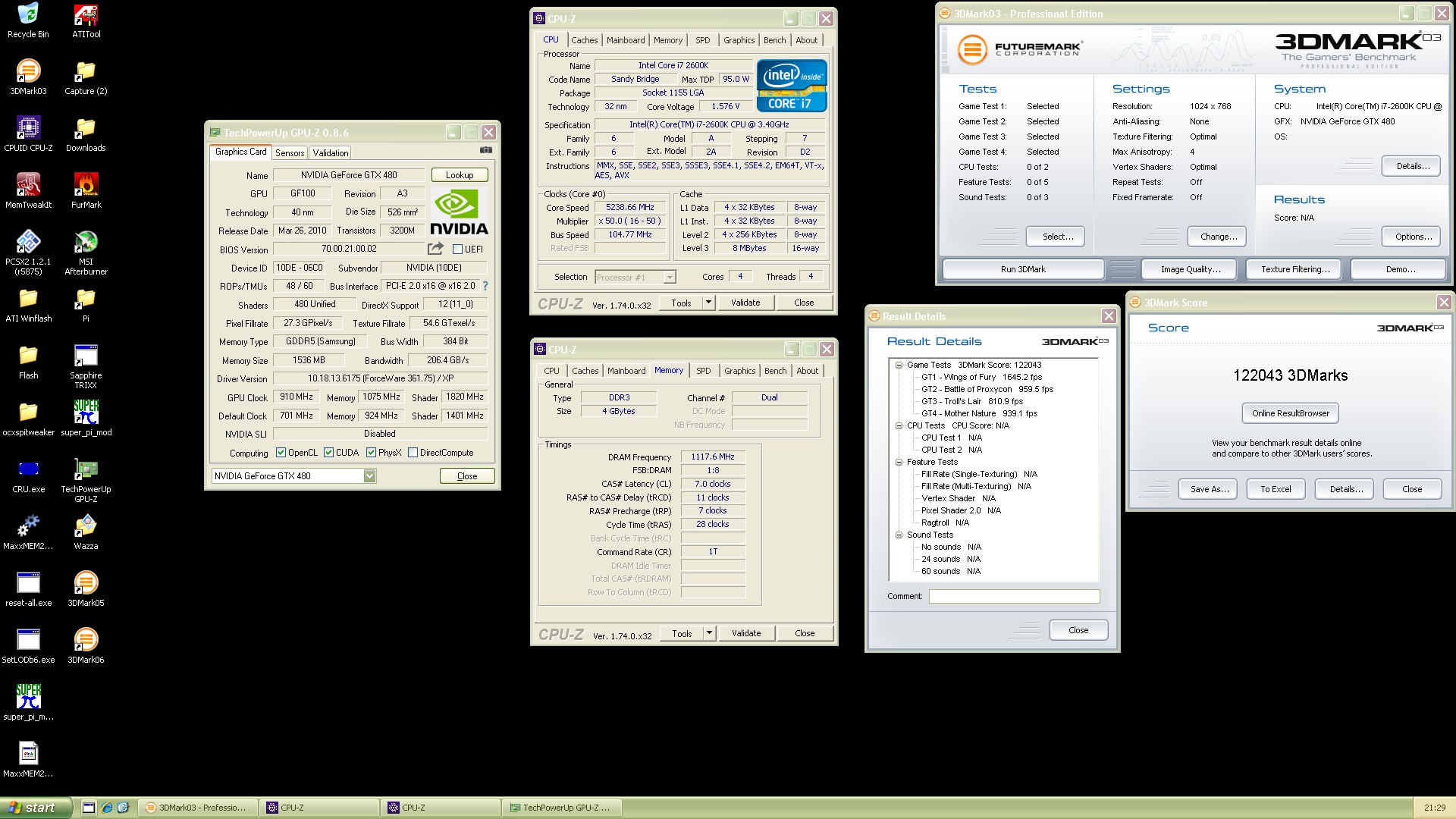Open Mainboard tab in top CPU-Z
Image resolution: width=1456 pixels, height=819 pixels.
pos(626,40)
